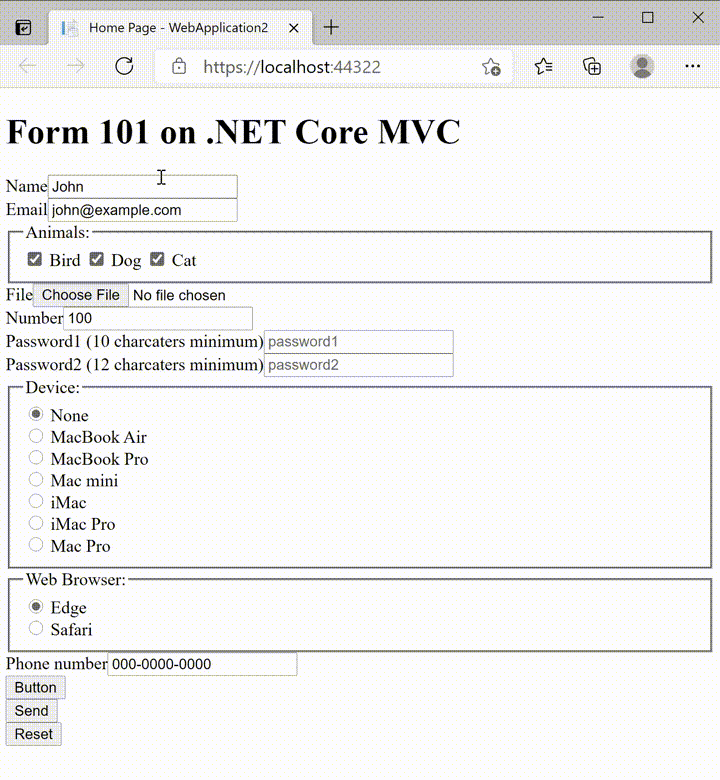Open a new tab with plus button
This screenshot has height=780, width=720.
click(x=331, y=27)
